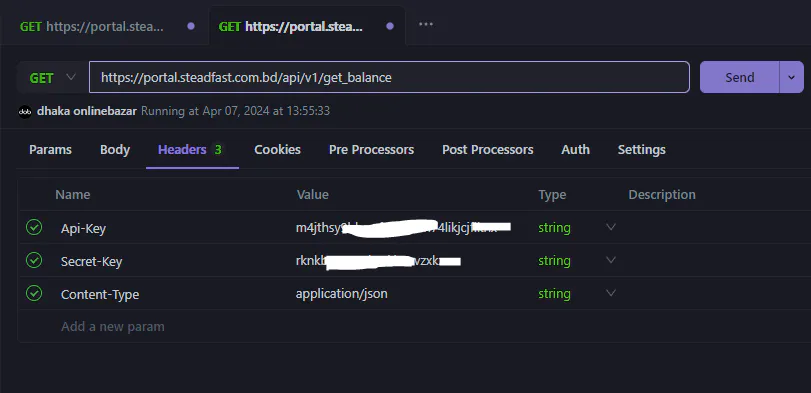The width and height of the screenshot is (811, 393).
Task: Open type dropdown for Api-Key row
Action: tap(611, 227)
